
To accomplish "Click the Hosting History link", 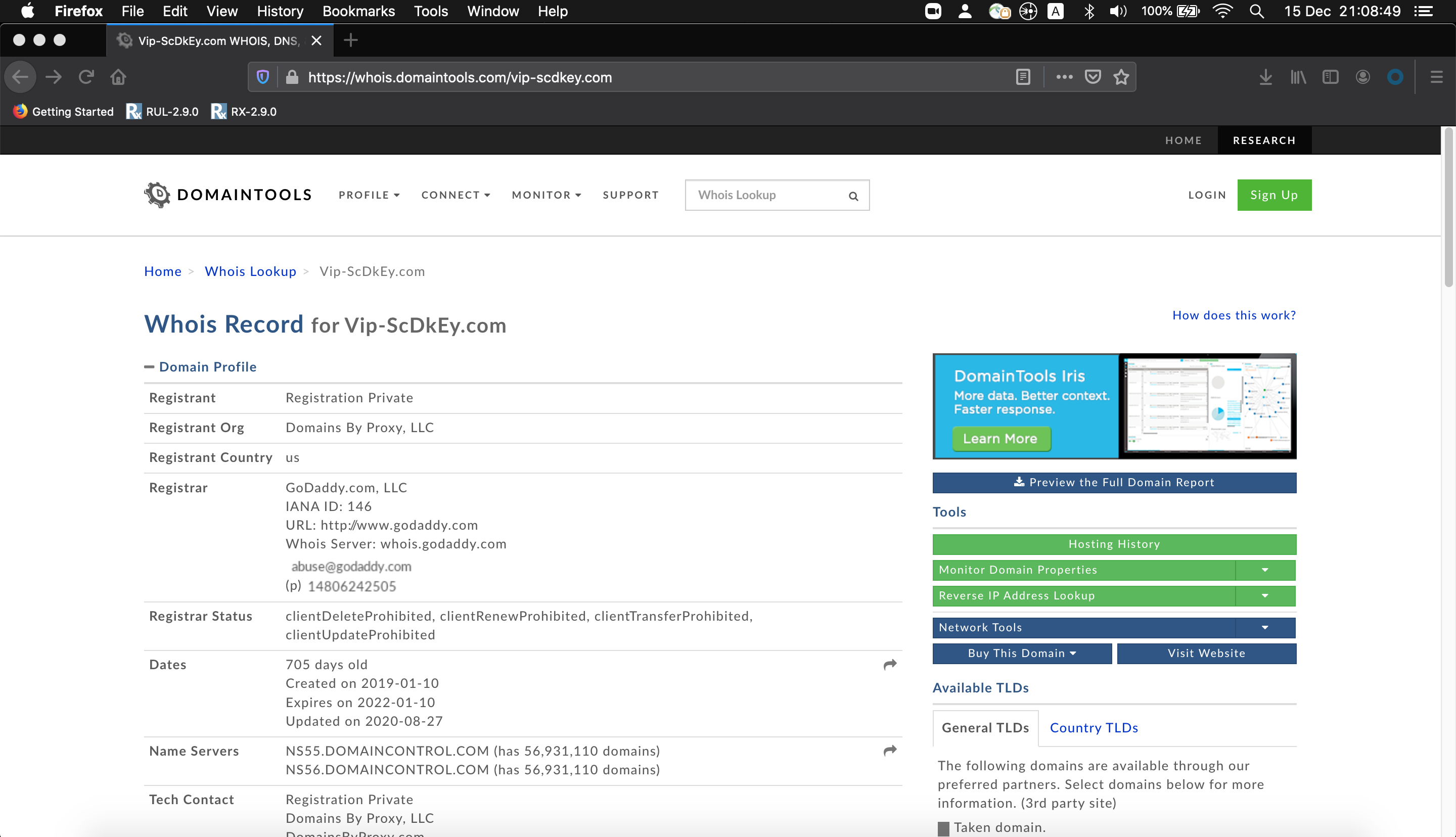I will (x=1113, y=543).
